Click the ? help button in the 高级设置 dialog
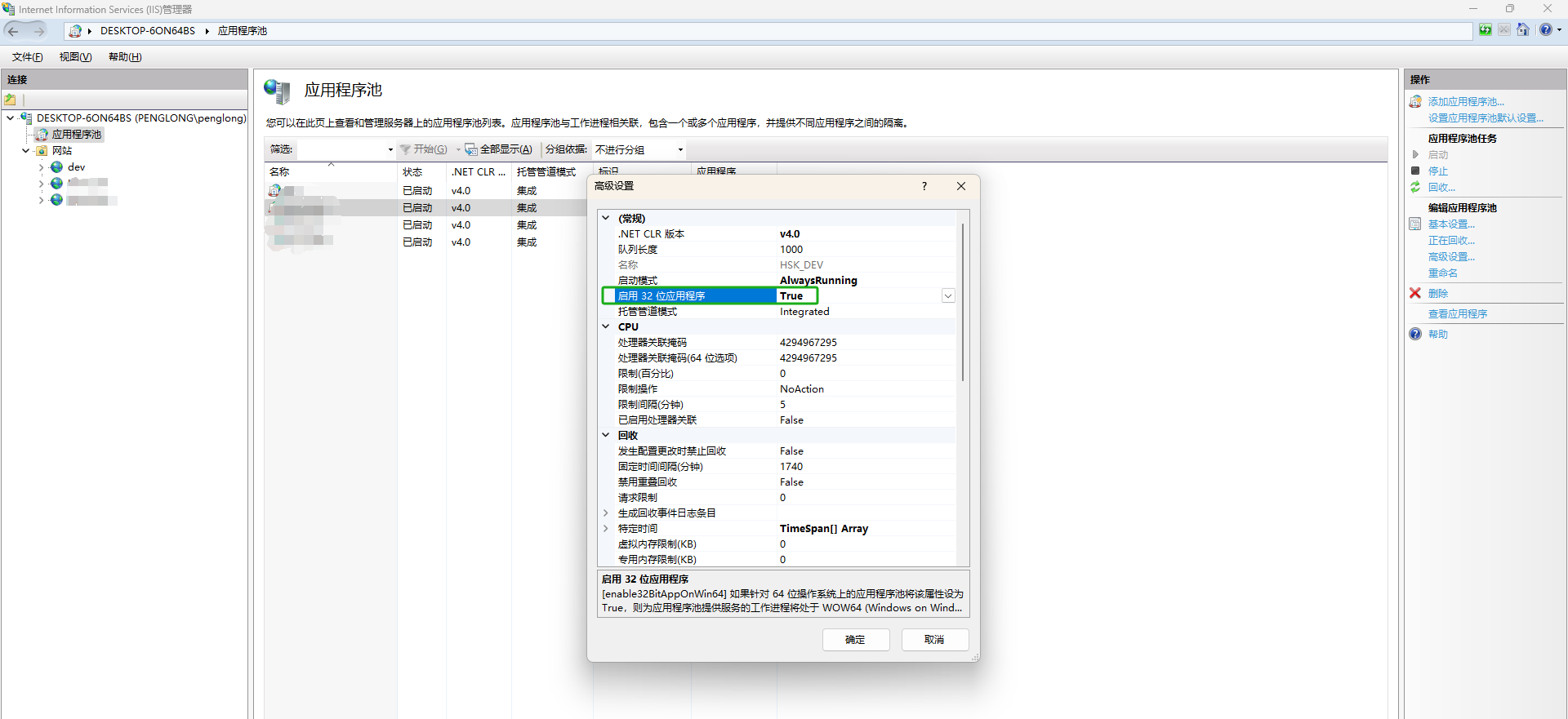This screenshot has width=1568, height=719. 924,186
